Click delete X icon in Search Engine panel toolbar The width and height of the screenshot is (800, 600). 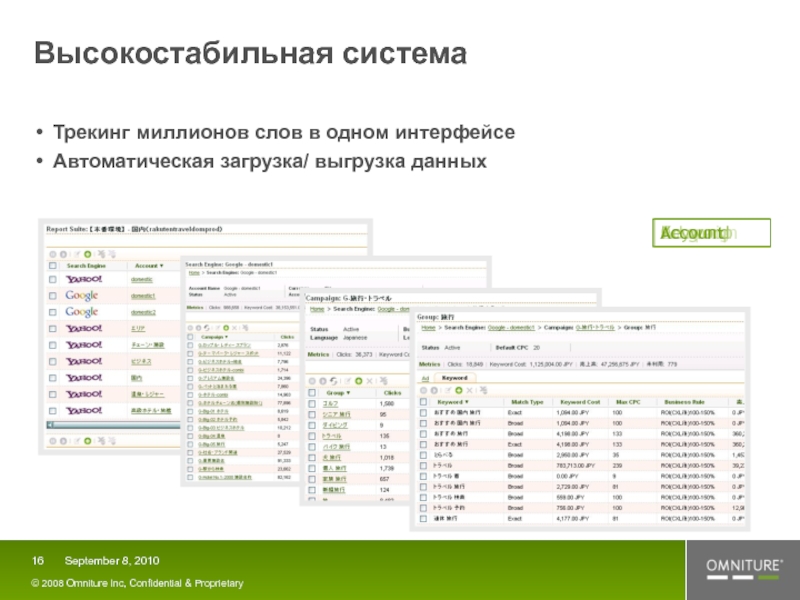[235, 328]
